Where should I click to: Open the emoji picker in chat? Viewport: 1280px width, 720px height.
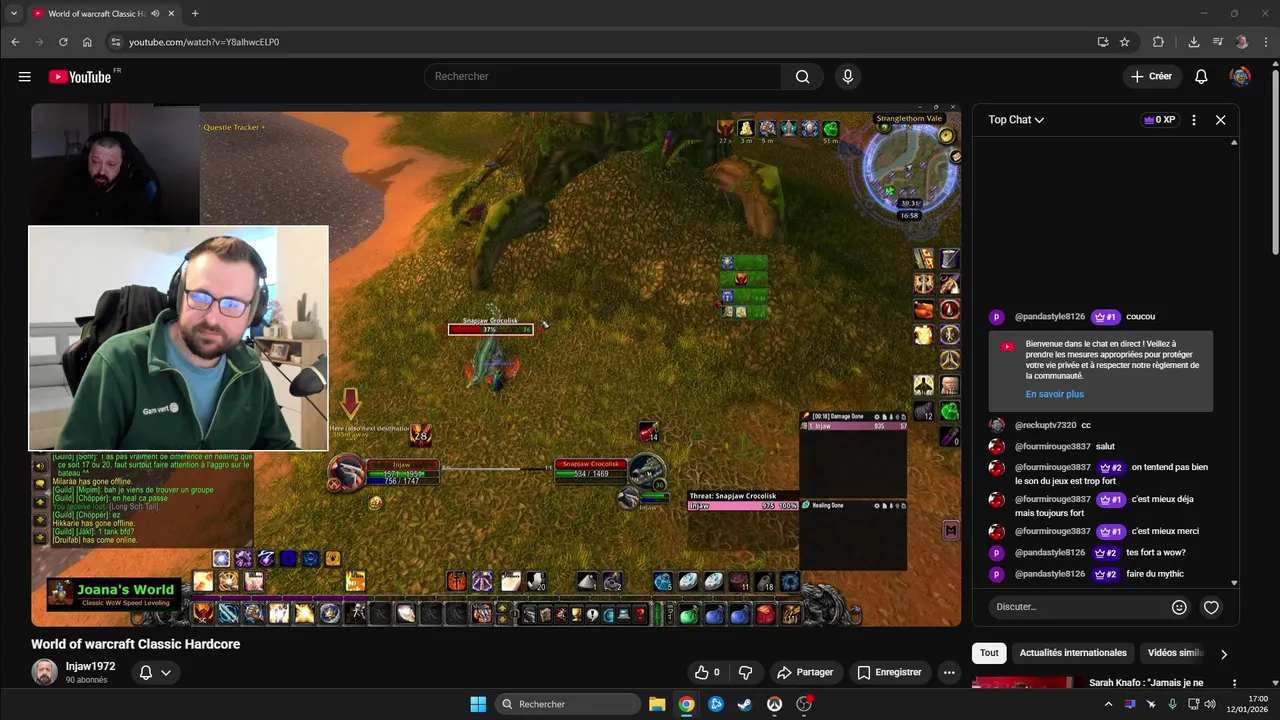click(x=1179, y=607)
